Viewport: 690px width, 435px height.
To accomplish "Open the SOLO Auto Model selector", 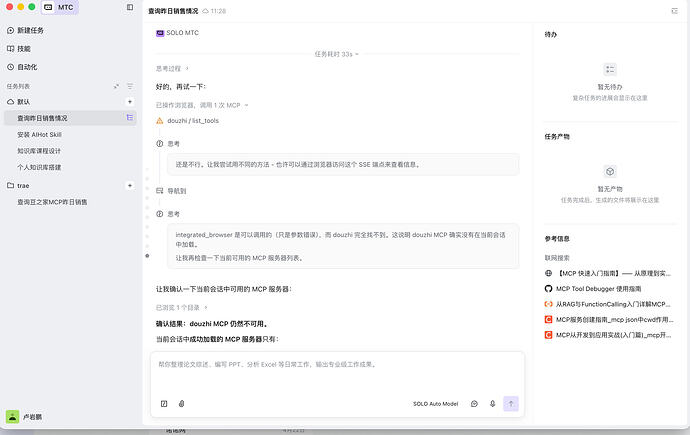I will pyautogui.click(x=436, y=404).
